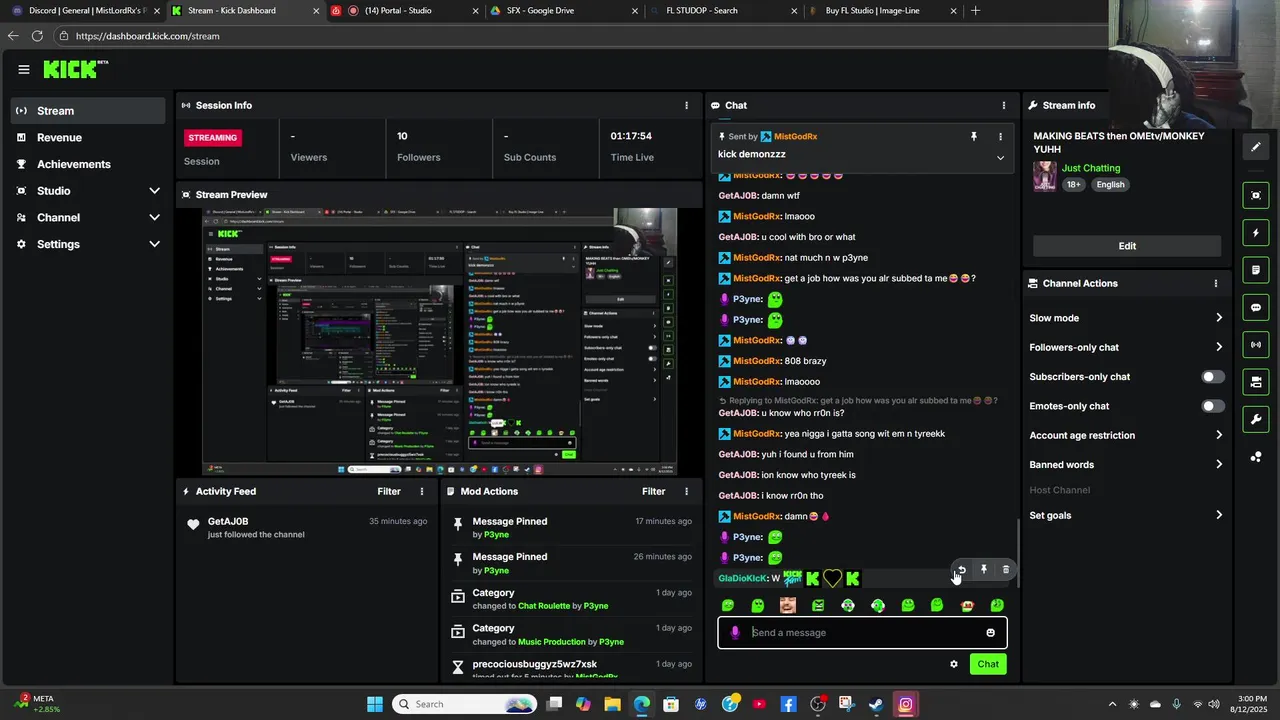Open Account age restriction options
Image resolution: width=1280 pixels, height=720 pixels.
pyautogui.click(x=1126, y=435)
